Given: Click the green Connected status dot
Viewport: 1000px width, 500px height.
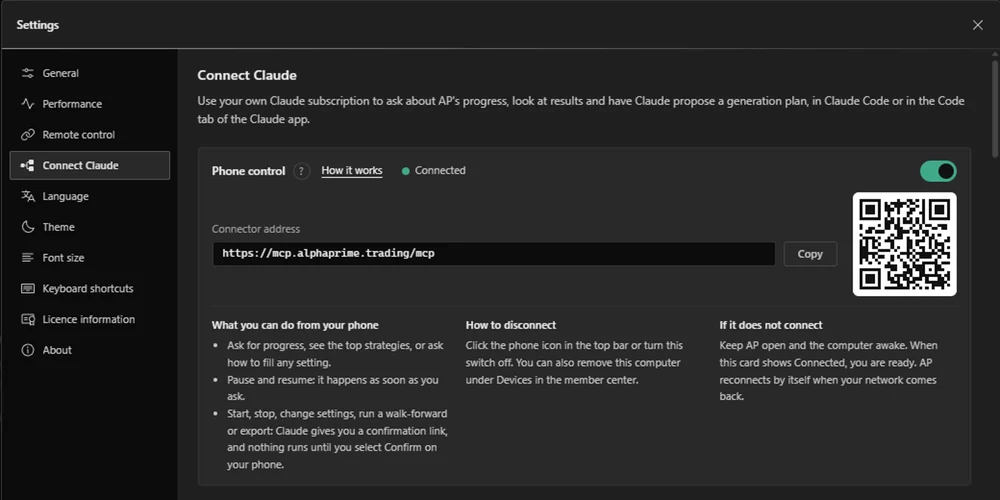Looking at the screenshot, I should (x=406, y=171).
